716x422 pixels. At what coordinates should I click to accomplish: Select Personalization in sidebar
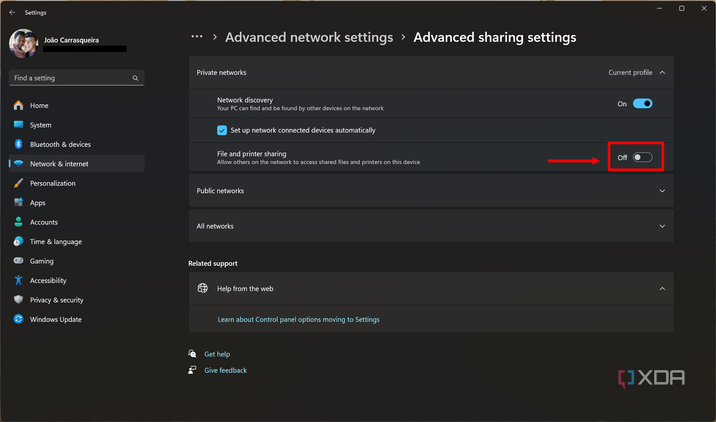tap(77, 183)
